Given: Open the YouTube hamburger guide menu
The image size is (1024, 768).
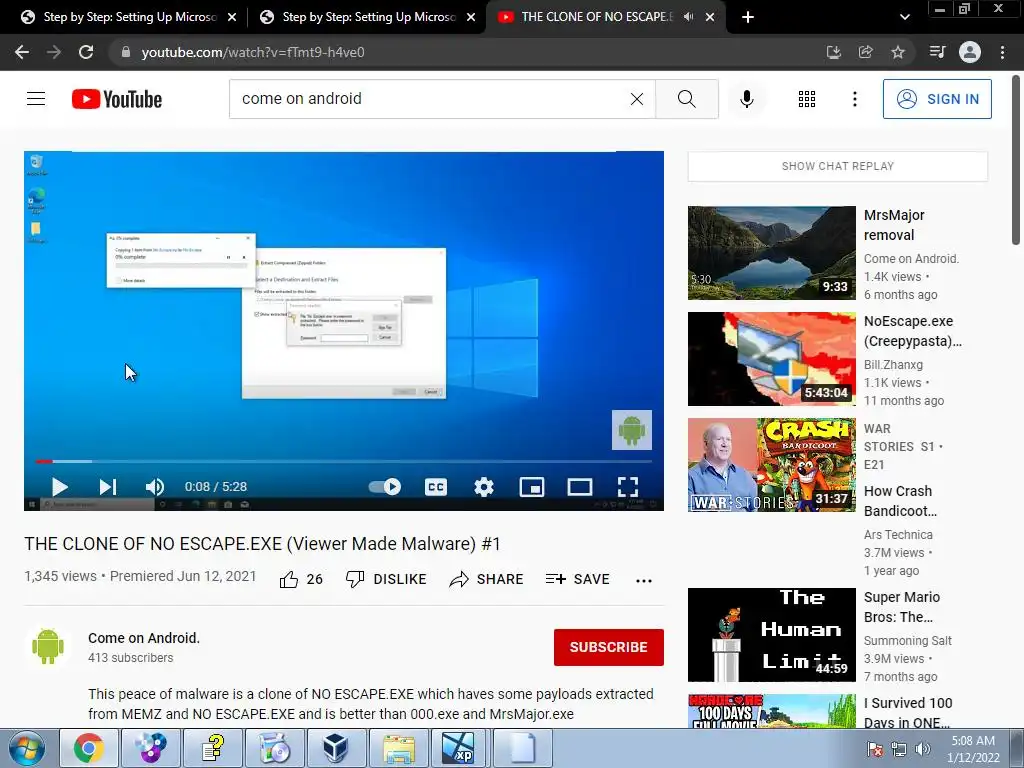Looking at the screenshot, I should tap(36, 99).
